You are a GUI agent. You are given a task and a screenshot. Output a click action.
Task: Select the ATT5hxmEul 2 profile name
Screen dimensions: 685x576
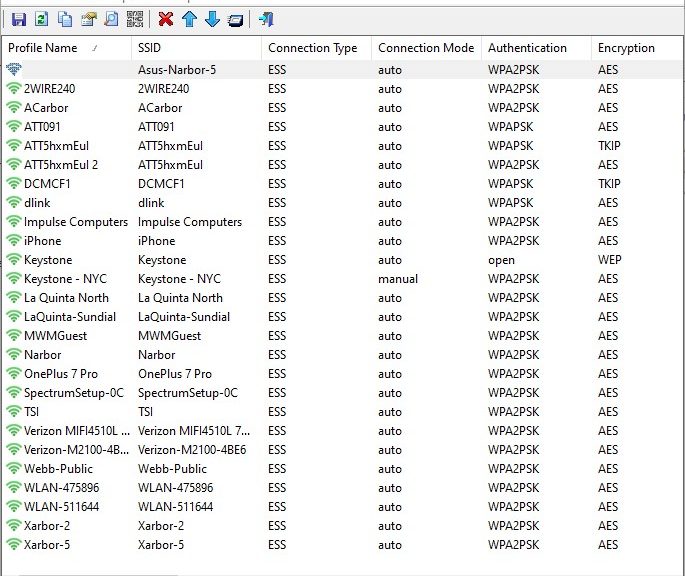(x=61, y=165)
